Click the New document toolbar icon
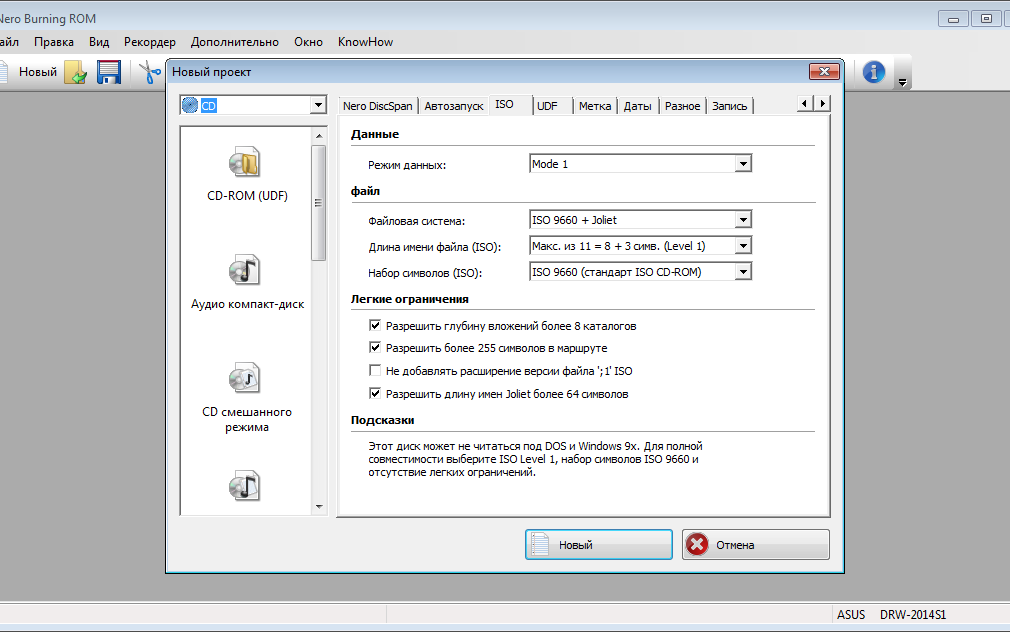 (x=3, y=72)
